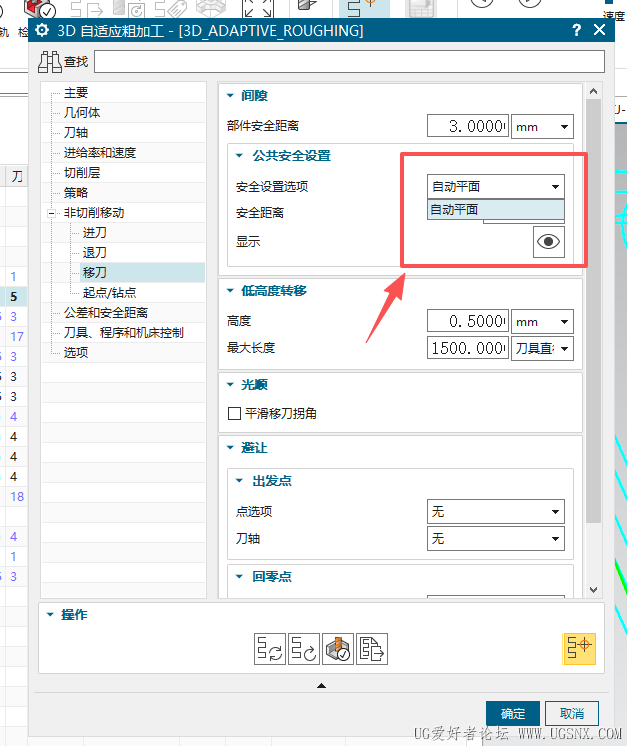Select 非切削移动 in the tree
Screen dimensions: 627x746
94,213
